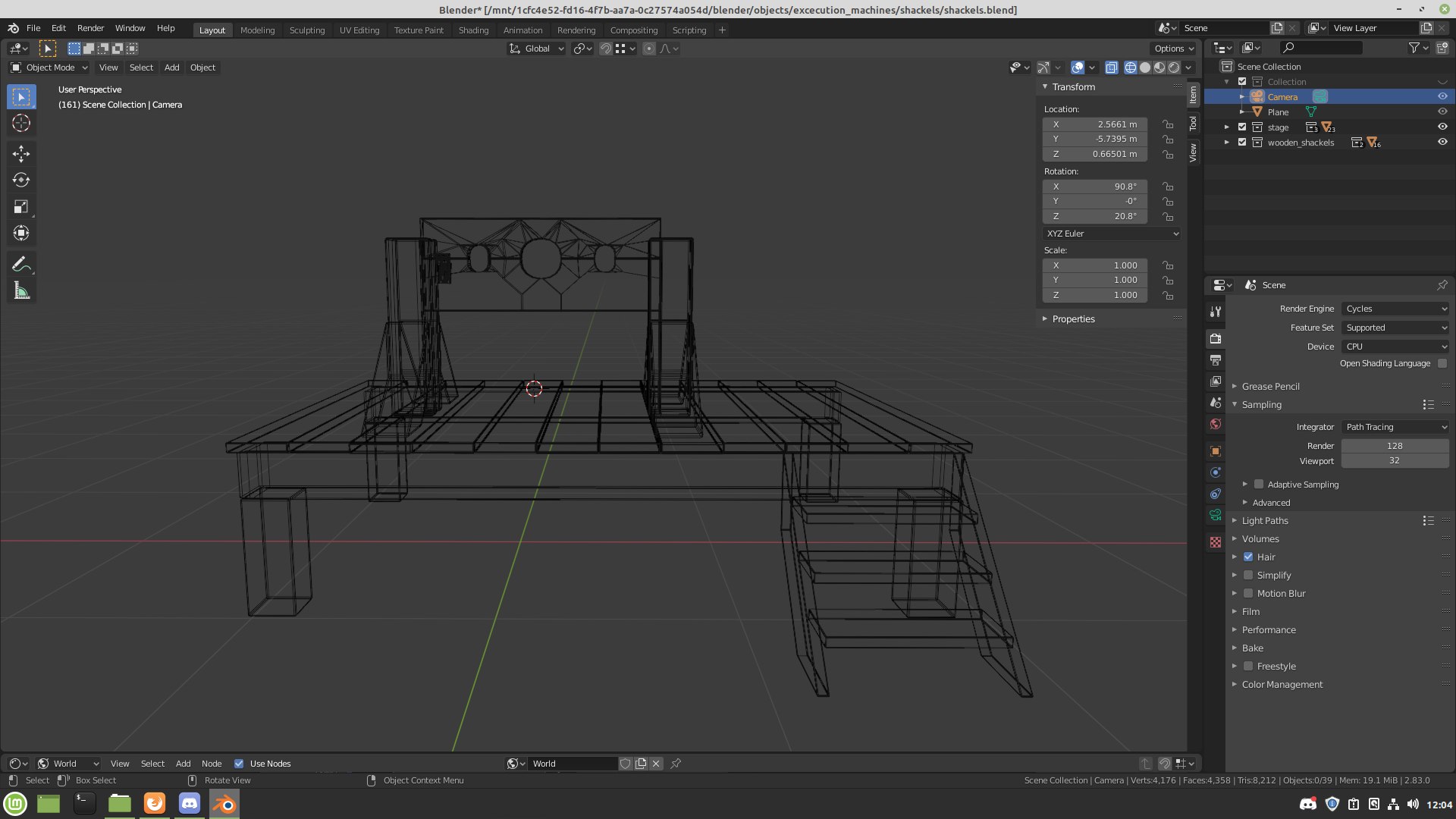The image size is (1456, 819).
Task: Open the Output properties tab icon
Action: [x=1216, y=360]
